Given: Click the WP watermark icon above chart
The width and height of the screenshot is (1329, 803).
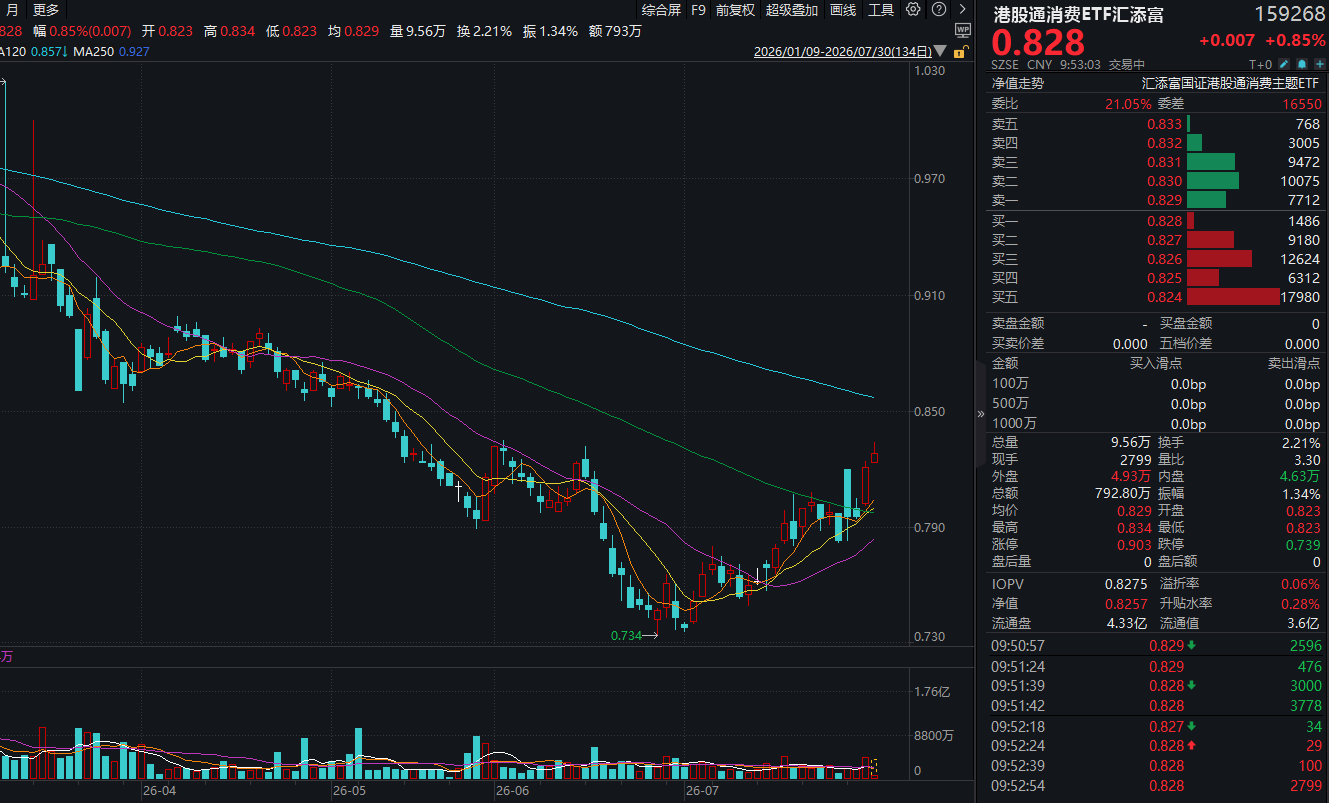Looking at the screenshot, I should pyautogui.click(x=962, y=30).
